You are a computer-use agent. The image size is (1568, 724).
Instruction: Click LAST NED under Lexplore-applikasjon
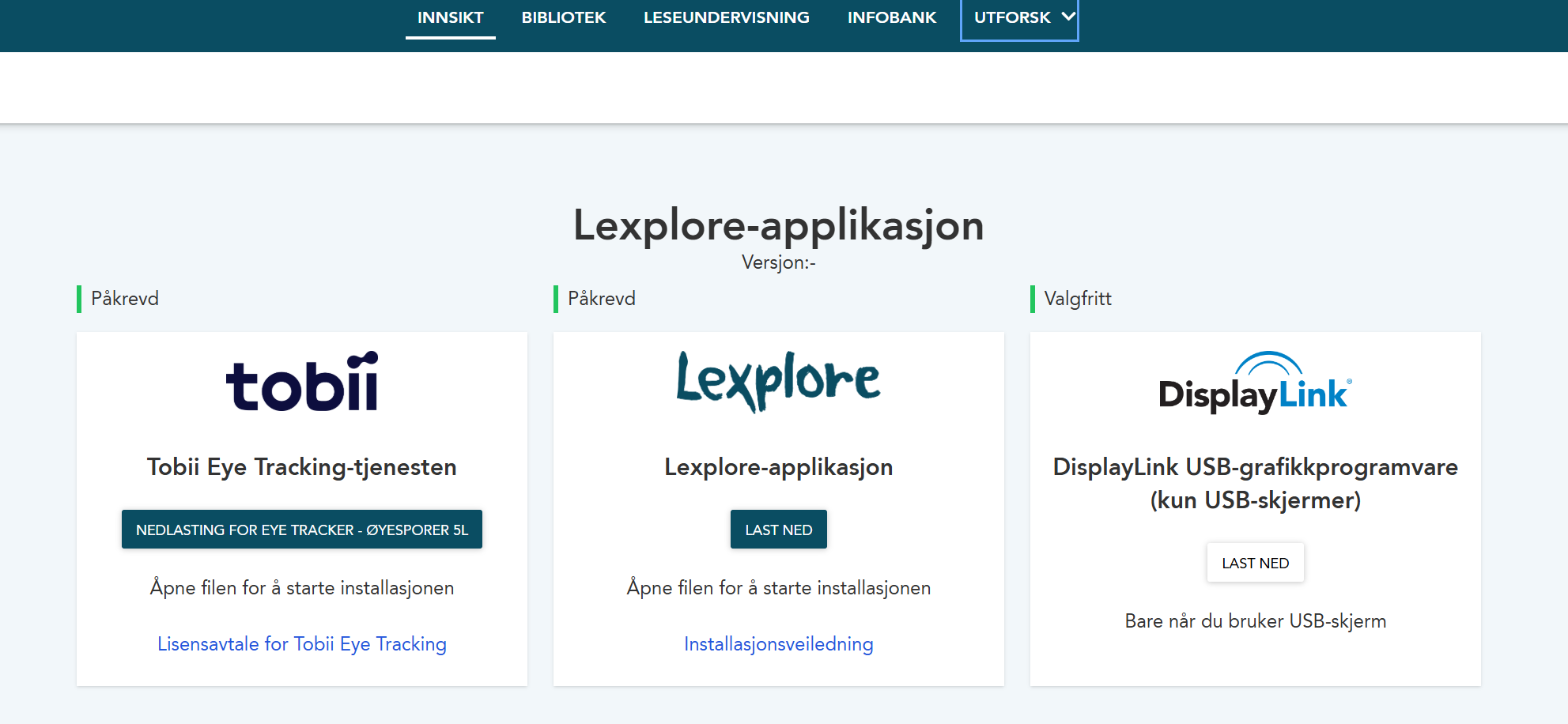click(778, 530)
